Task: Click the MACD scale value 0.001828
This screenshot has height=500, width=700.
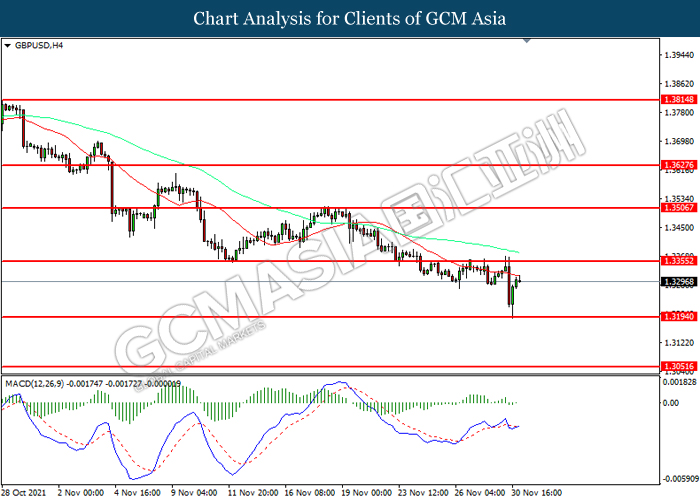Action: [x=679, y=382]
